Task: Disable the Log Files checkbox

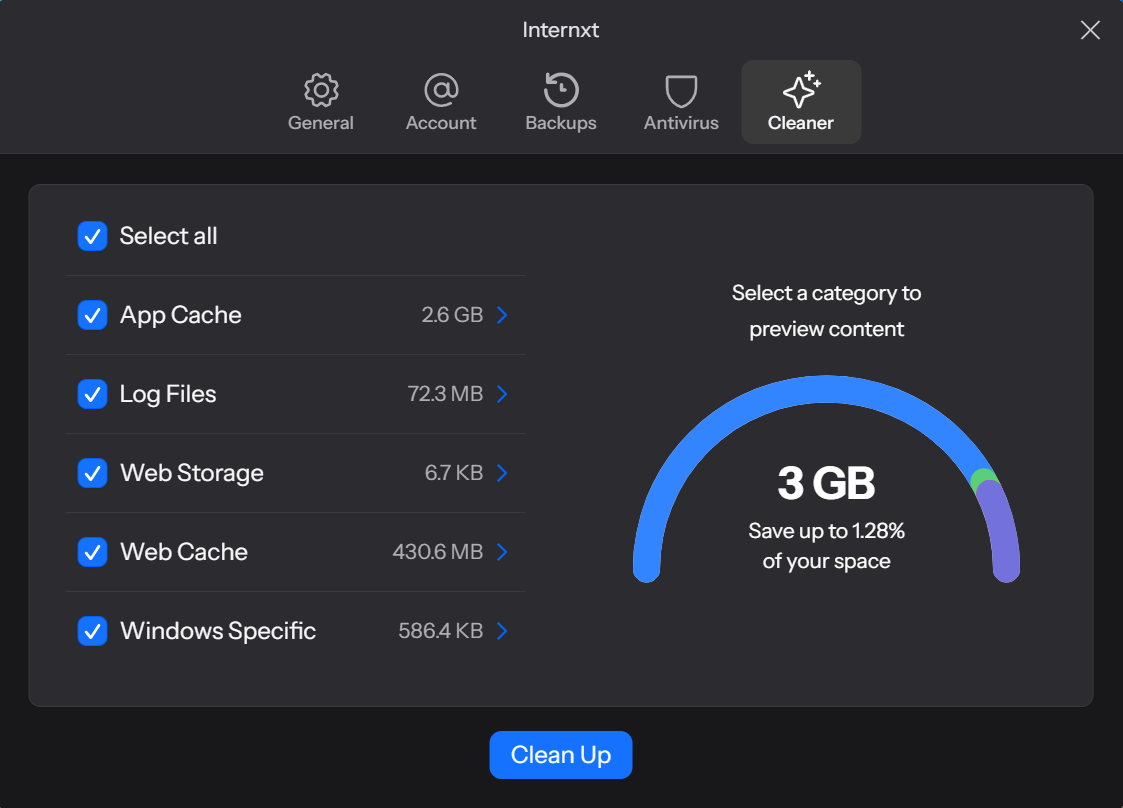Action: click(x=92, y=394)
